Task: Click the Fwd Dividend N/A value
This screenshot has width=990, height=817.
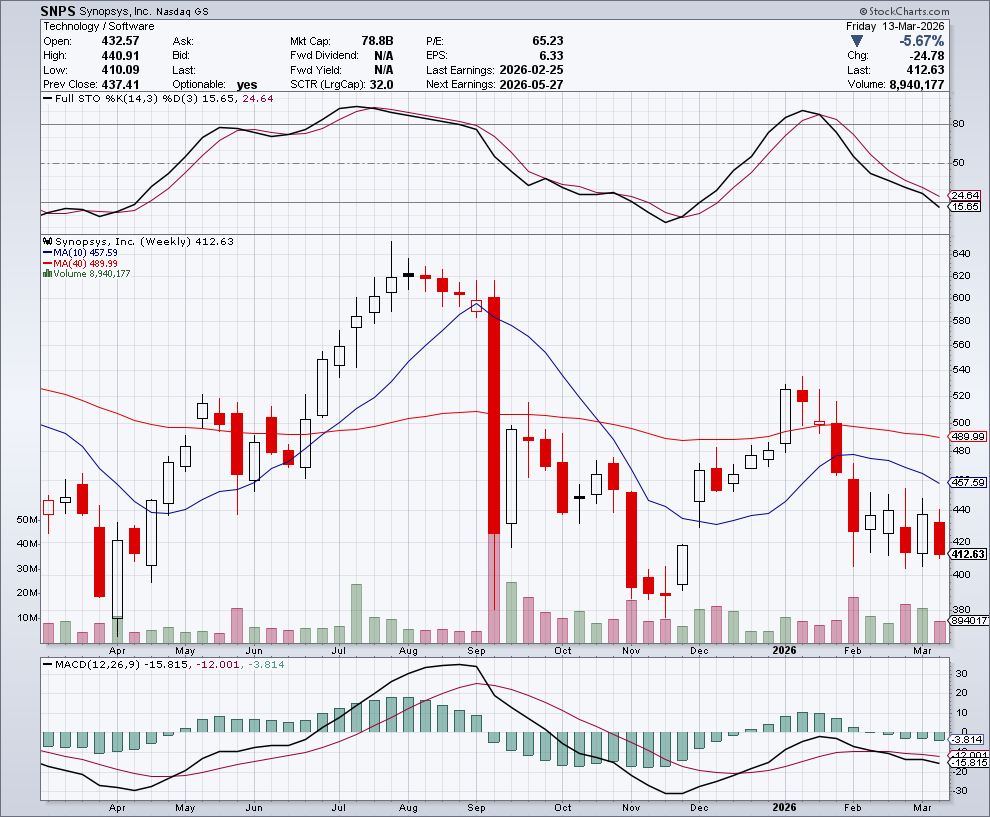Action: (x=383, y=56)
